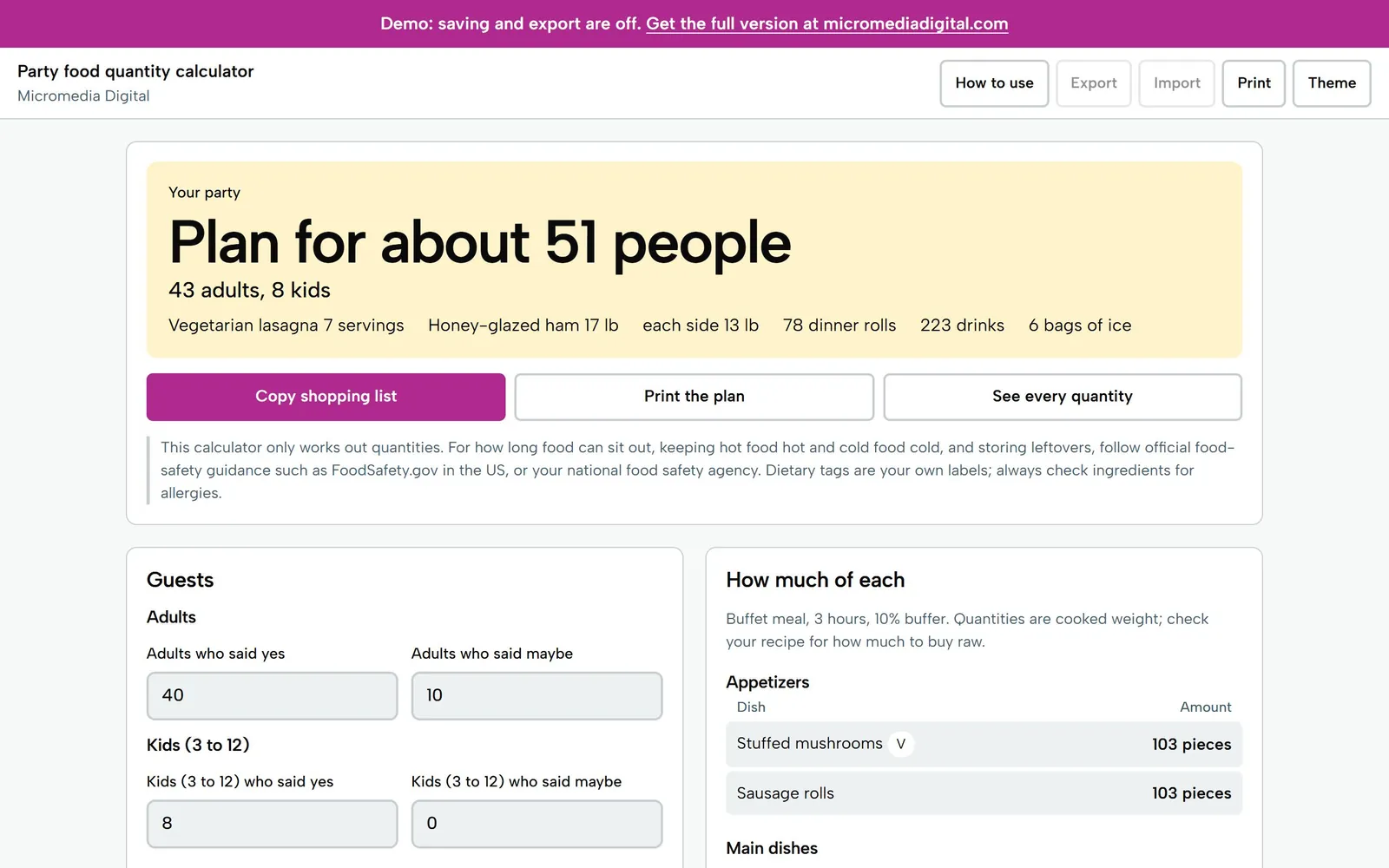This screenshot has width=1389, height=868.
Task: Click the 43 adults, 8 kids summary
Action: tap(249, 290)
